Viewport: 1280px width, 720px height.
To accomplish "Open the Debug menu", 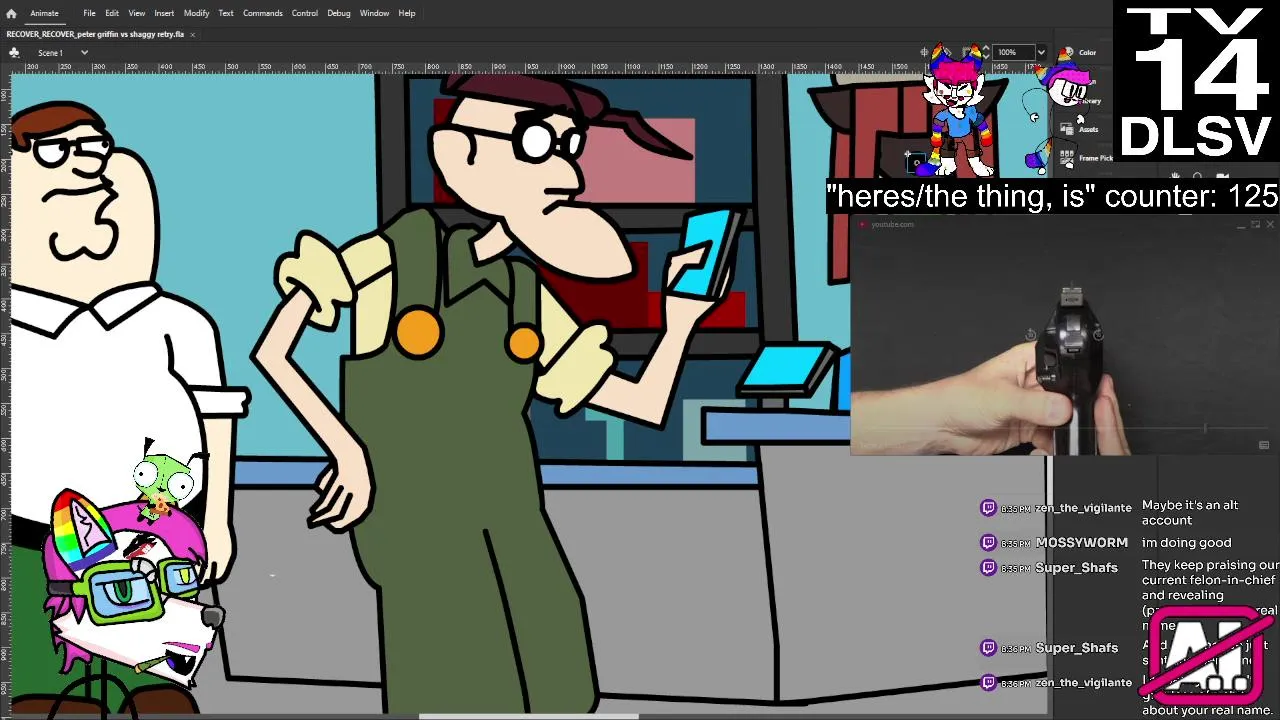I will click(339, 13).
